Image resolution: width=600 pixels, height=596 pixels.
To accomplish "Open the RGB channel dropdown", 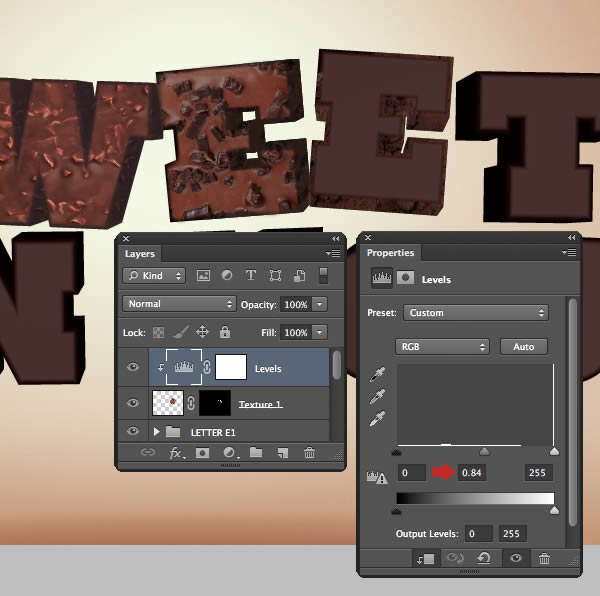I will [x=442, y=347].
